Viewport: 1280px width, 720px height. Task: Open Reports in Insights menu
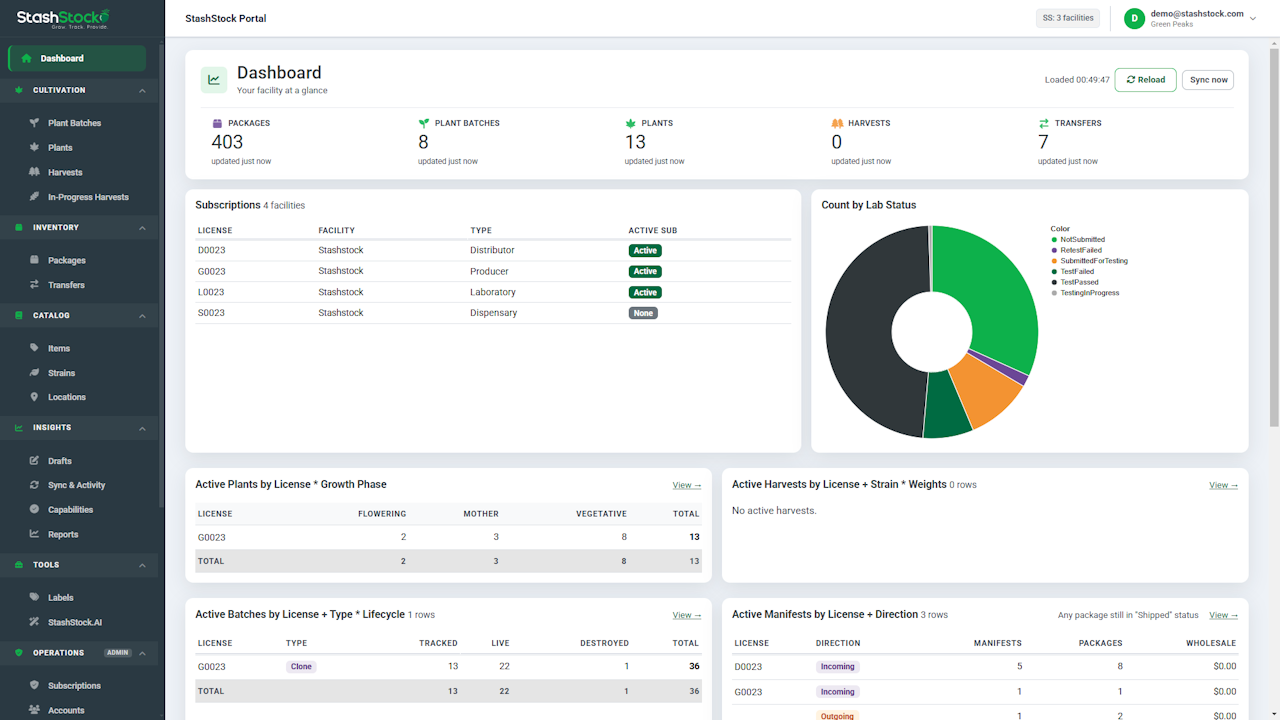pos(63,534)
